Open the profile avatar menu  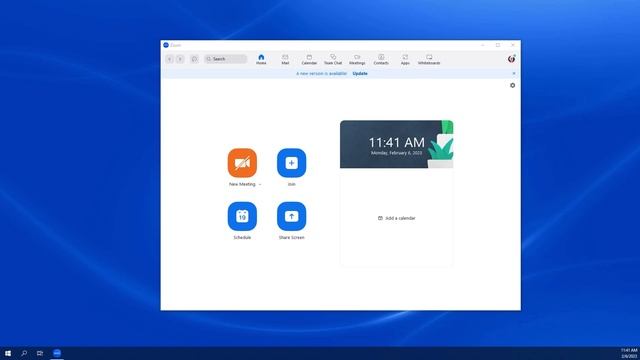(x=511, y=59)
